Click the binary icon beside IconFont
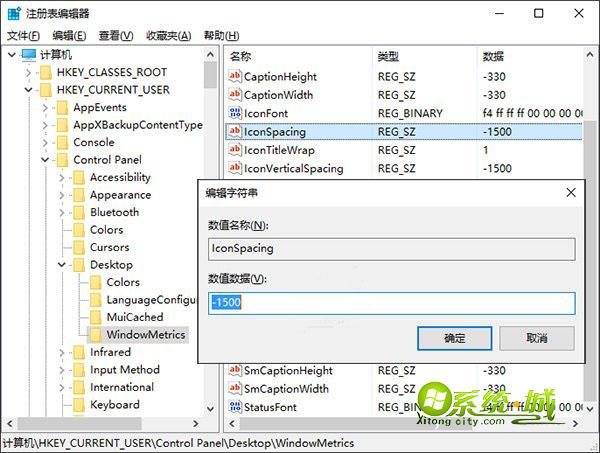Viewport: 600px width, 453px height. tap(235, 113)
